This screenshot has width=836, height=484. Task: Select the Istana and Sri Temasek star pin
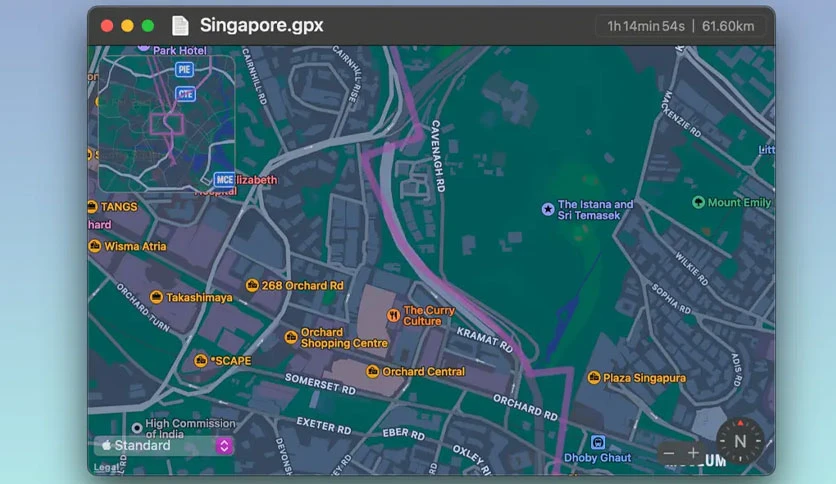[548, 209]
